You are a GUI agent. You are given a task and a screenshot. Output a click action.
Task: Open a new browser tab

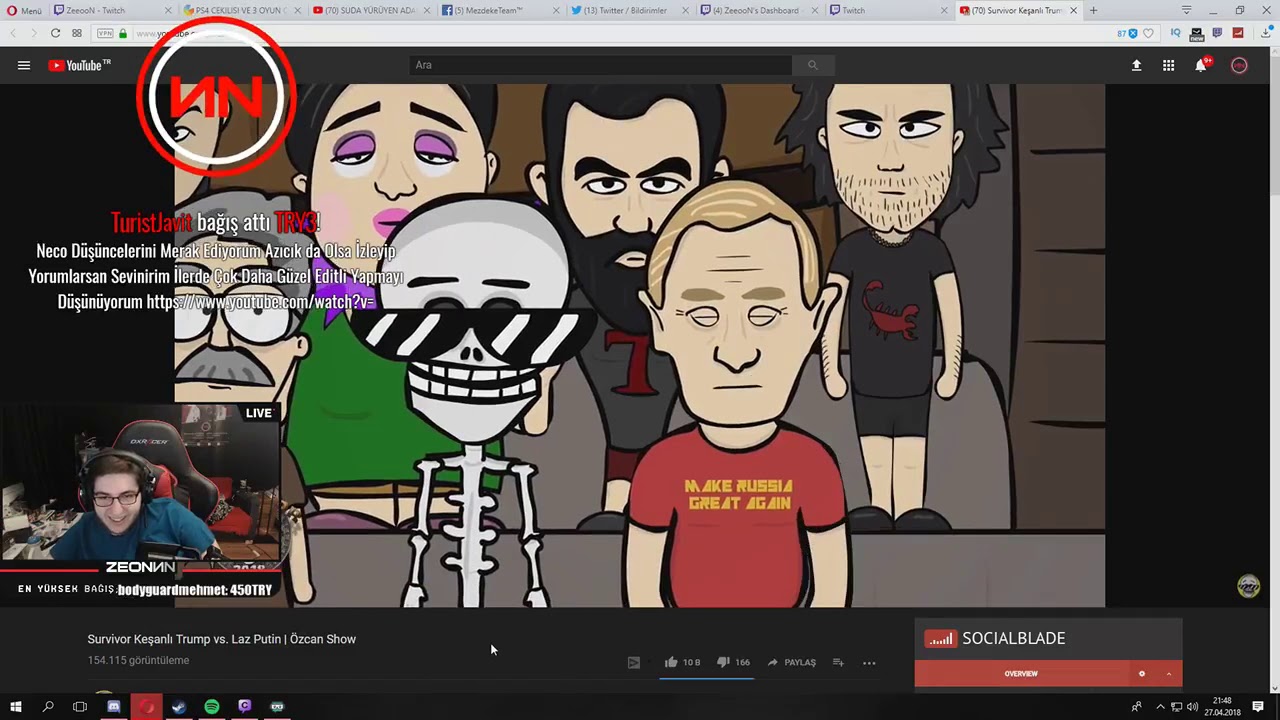[x=1093, y=11]
